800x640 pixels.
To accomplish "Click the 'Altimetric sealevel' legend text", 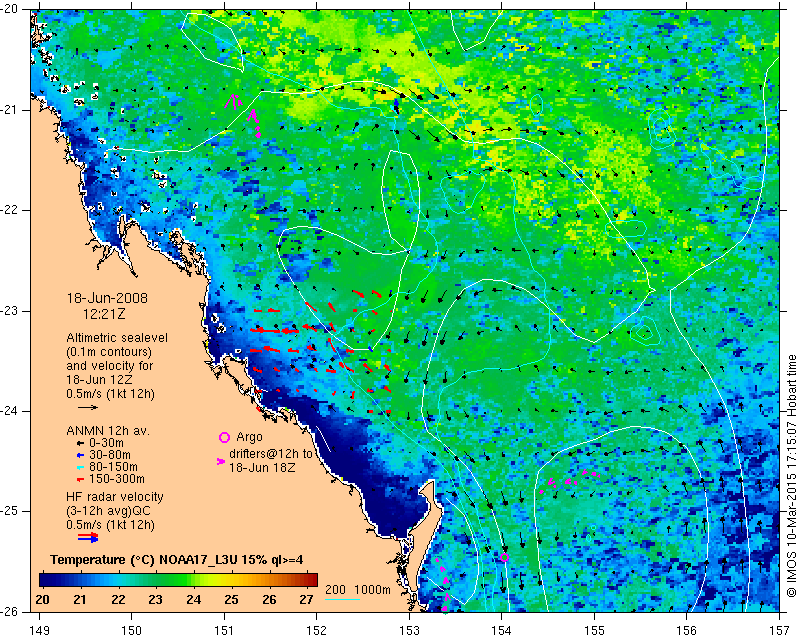I will tap(117, 338).
